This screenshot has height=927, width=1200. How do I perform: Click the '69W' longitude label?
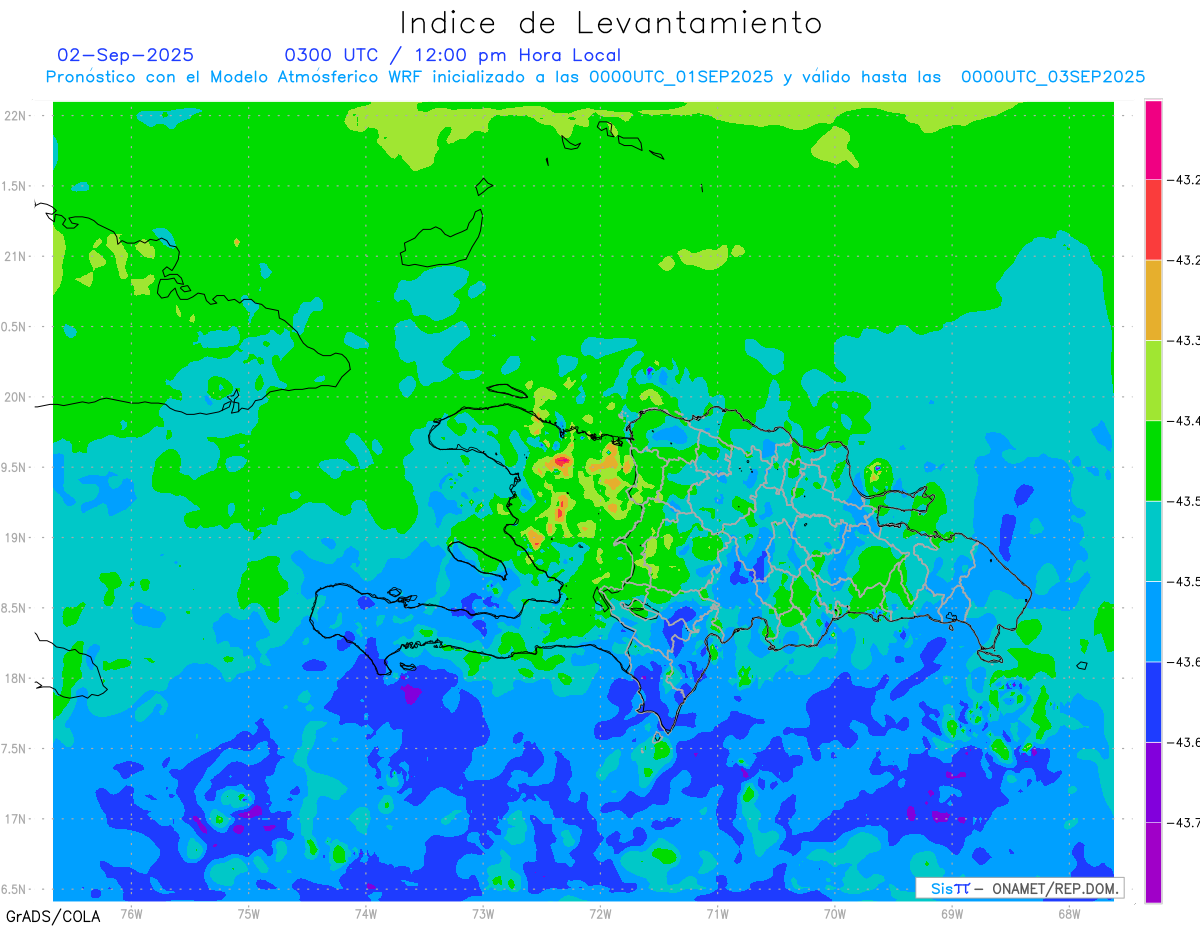coord(952,912)
